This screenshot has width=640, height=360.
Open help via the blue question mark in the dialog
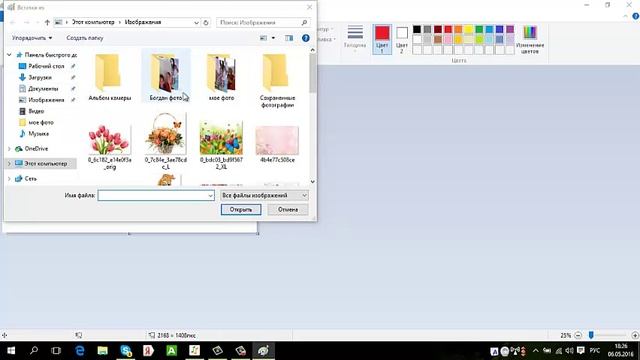pos(305,38)
